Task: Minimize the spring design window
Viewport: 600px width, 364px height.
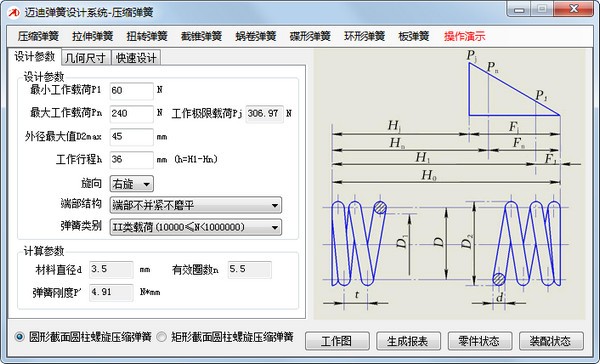Action: point(520,9)
